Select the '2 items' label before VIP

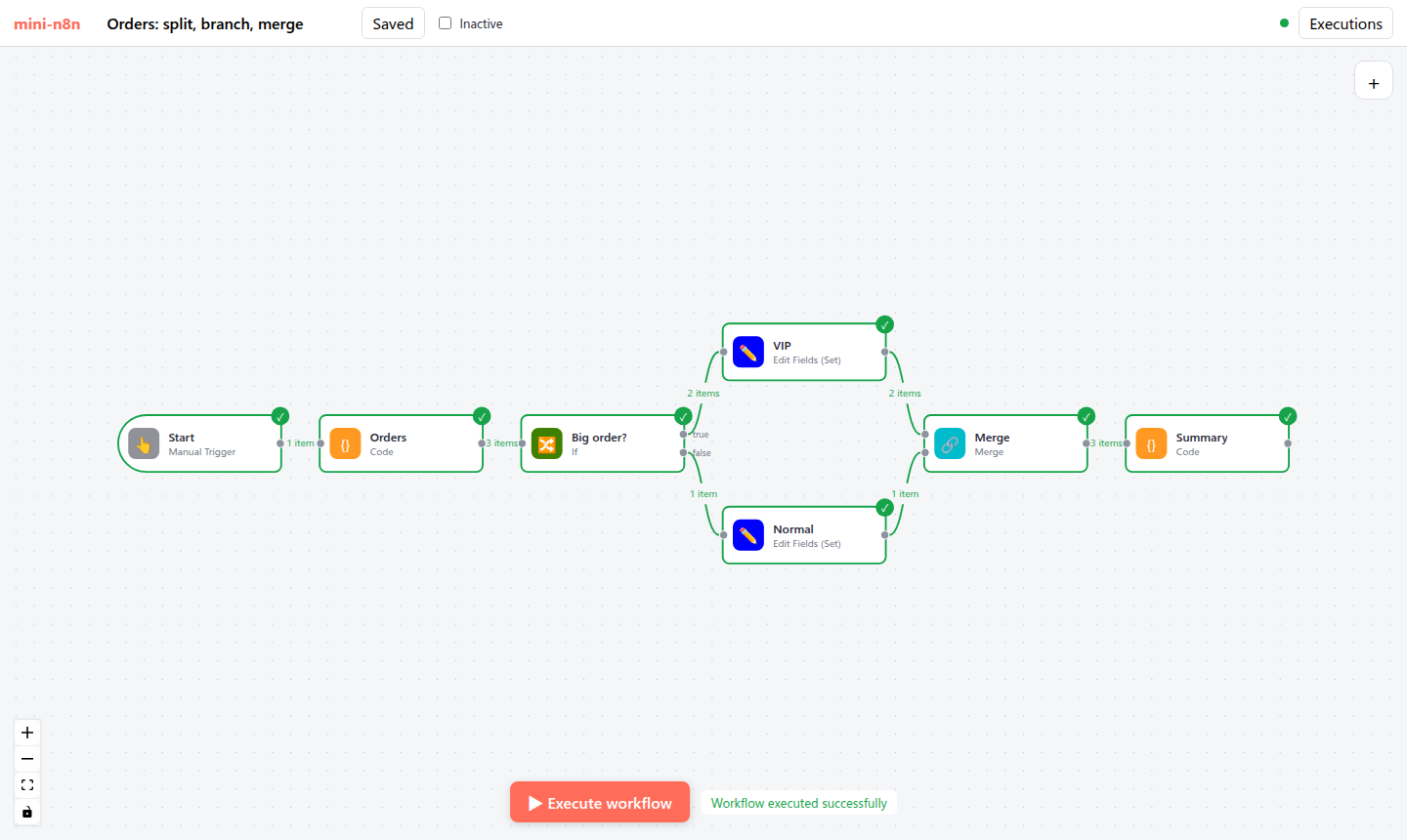(703, 394)
